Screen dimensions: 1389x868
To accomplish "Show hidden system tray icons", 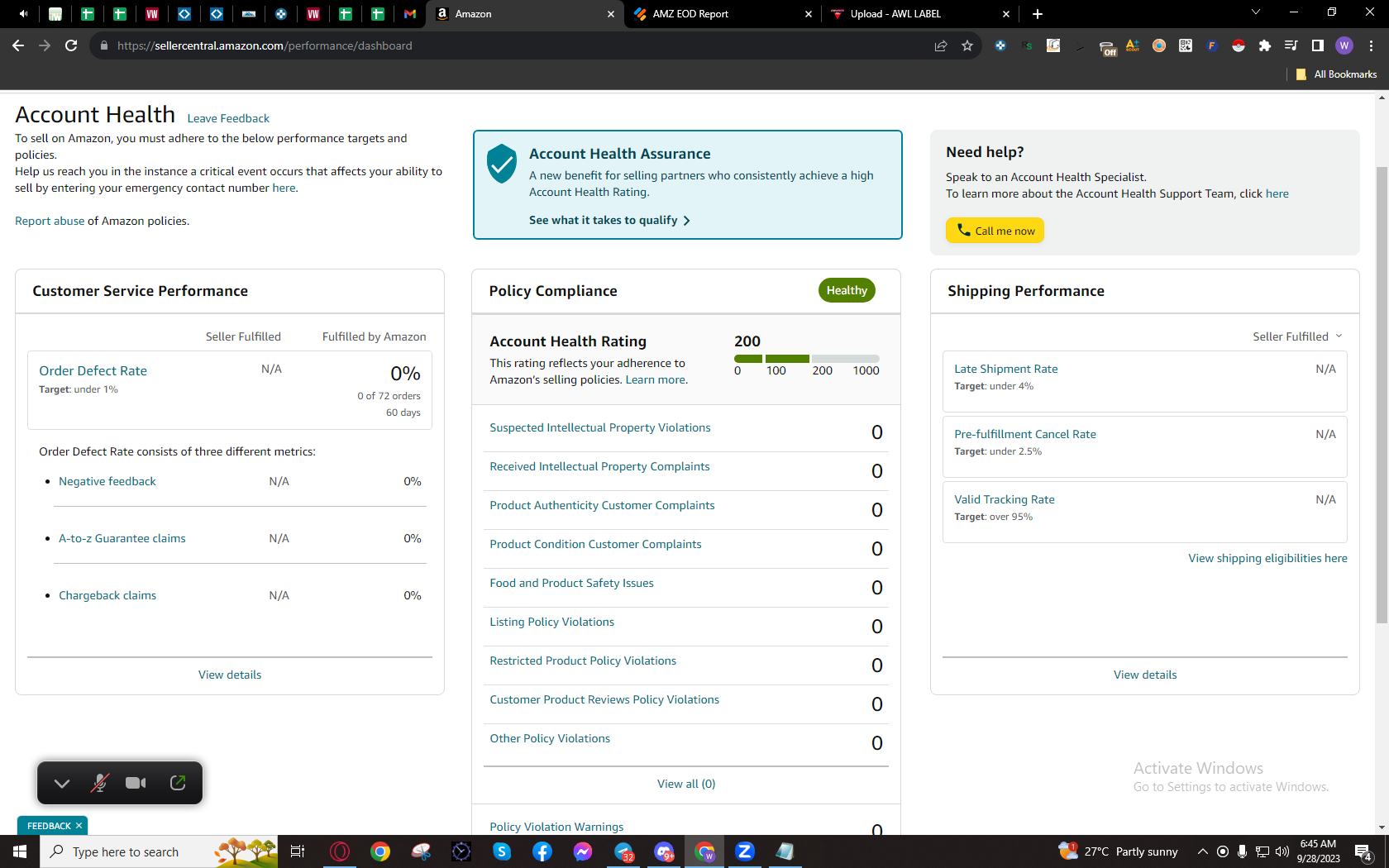I will [x=1203, y=851].
